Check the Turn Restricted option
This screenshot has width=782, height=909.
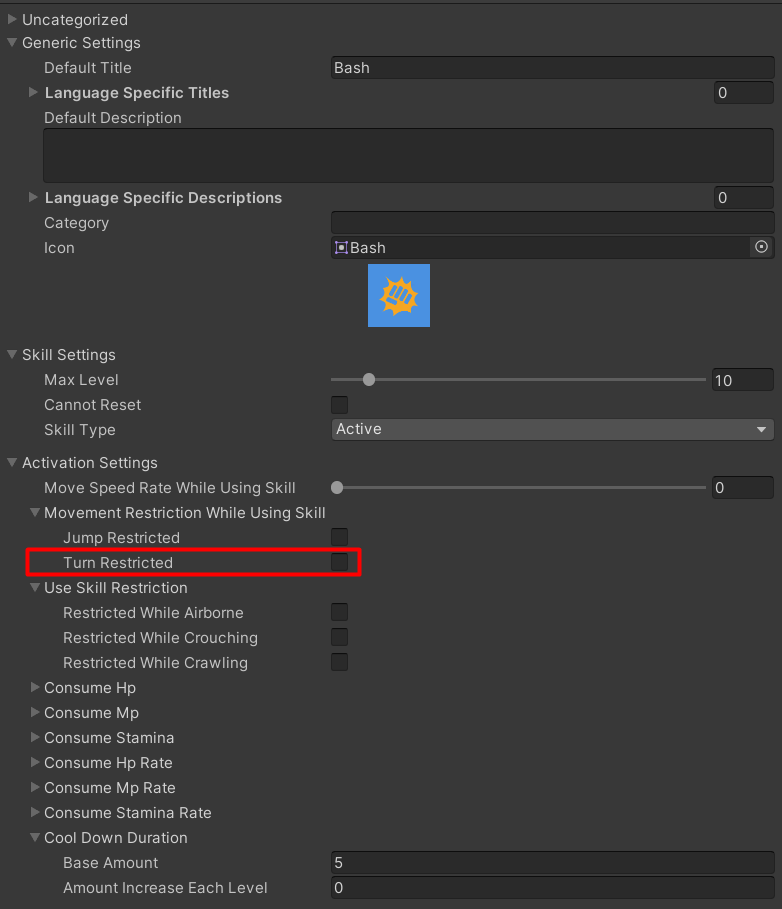pos(339,562)
